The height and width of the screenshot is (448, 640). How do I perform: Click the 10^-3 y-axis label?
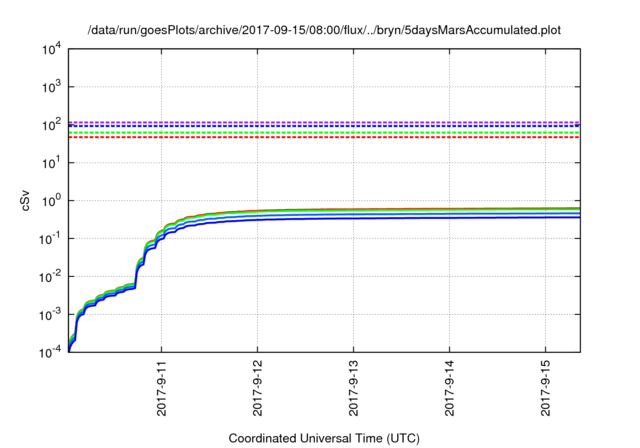(x=50, y=315)
